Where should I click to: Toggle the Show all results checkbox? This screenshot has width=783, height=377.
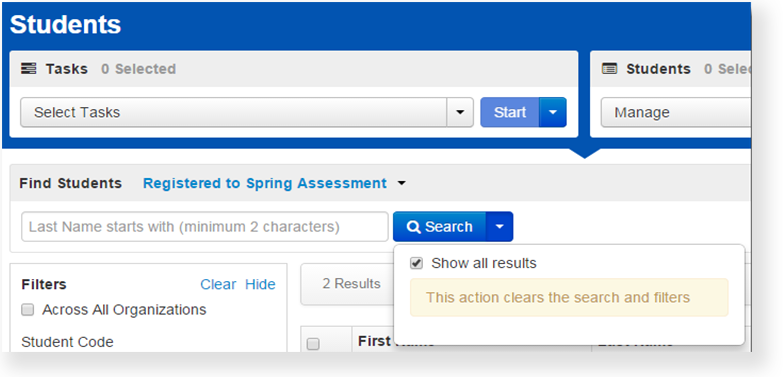click(416, 263)
